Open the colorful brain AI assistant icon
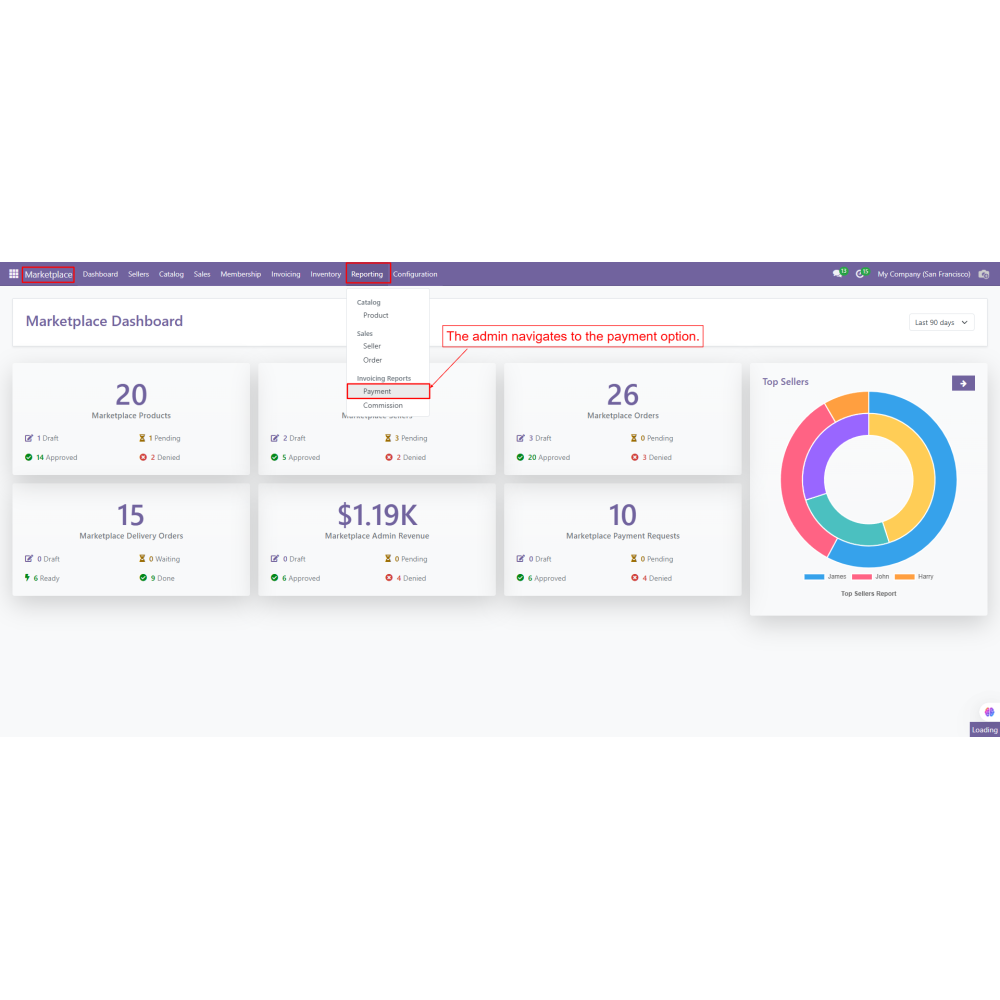The height and width of the screenshot is (1000, 1000). tap(989, 712)
